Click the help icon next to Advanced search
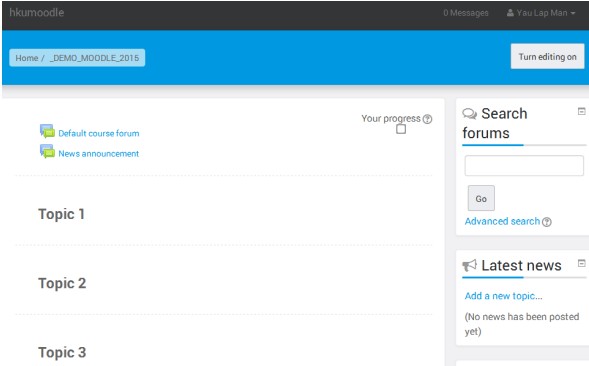This screenshot has width=589, height=366. 547,222
